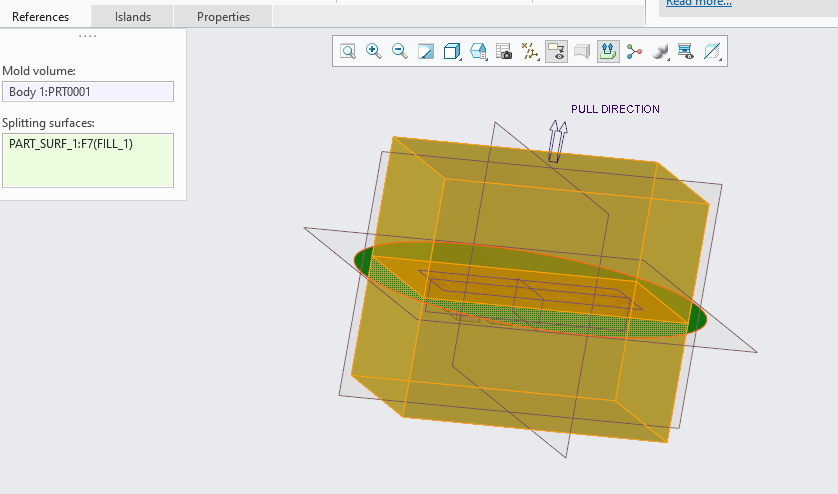Image resolution: width=838 pixels, height=494 pixels.
Task: Click the Zoom In magnifier icon
Action: [374, 51]
